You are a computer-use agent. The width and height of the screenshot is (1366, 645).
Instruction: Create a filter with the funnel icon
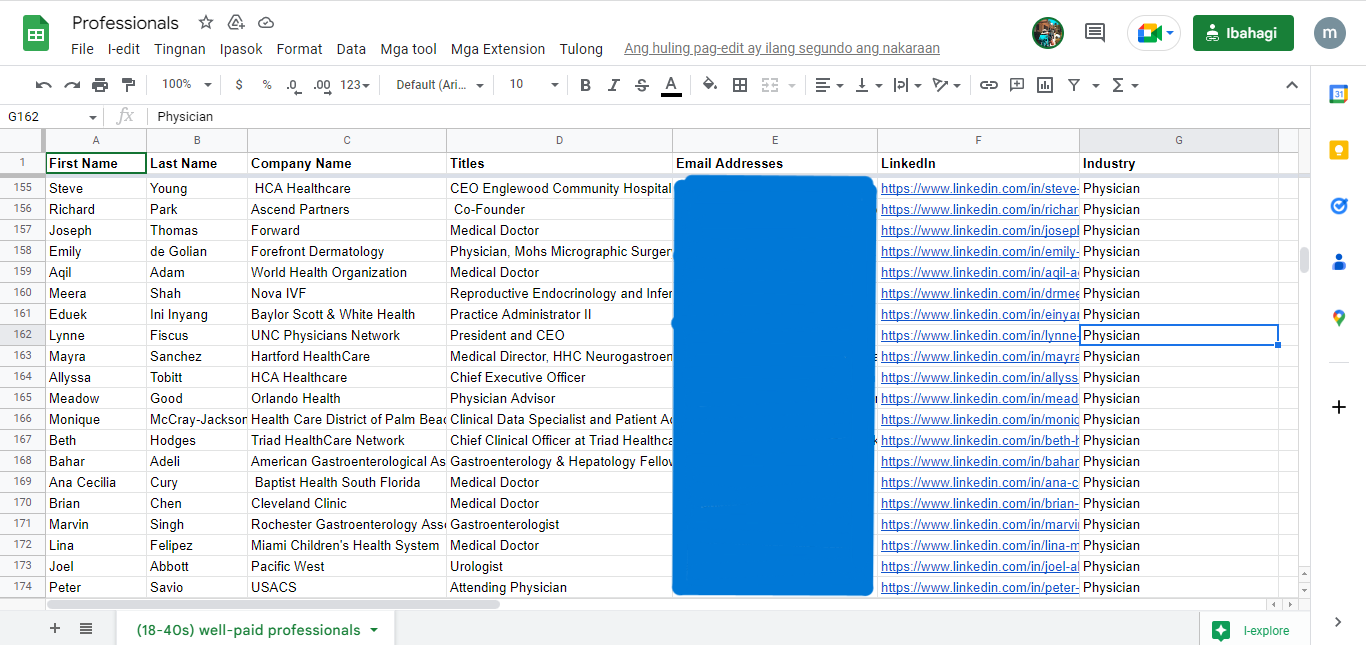(1074, 85)
